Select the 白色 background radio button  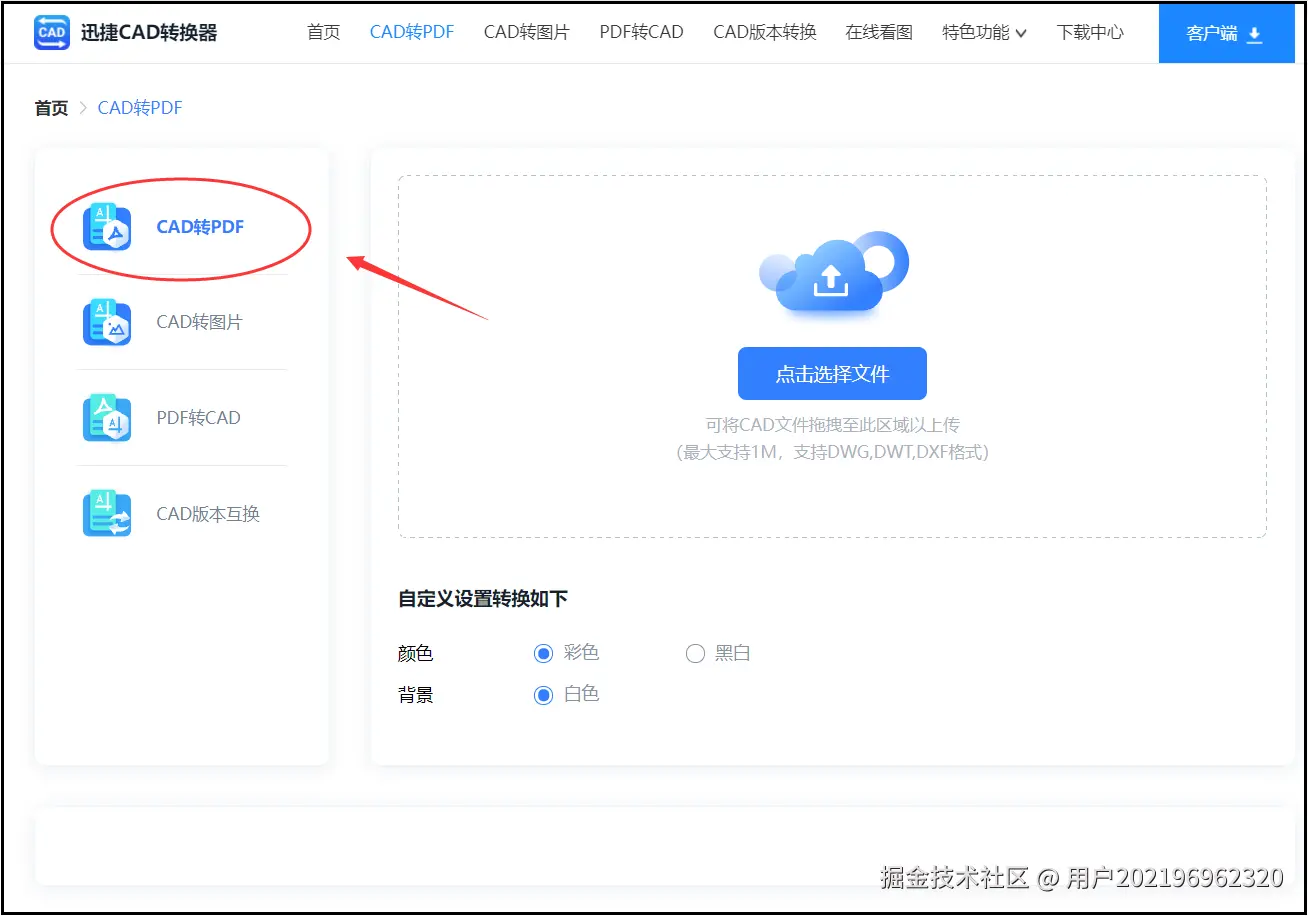pyautogui.click(x=543, y=695)
